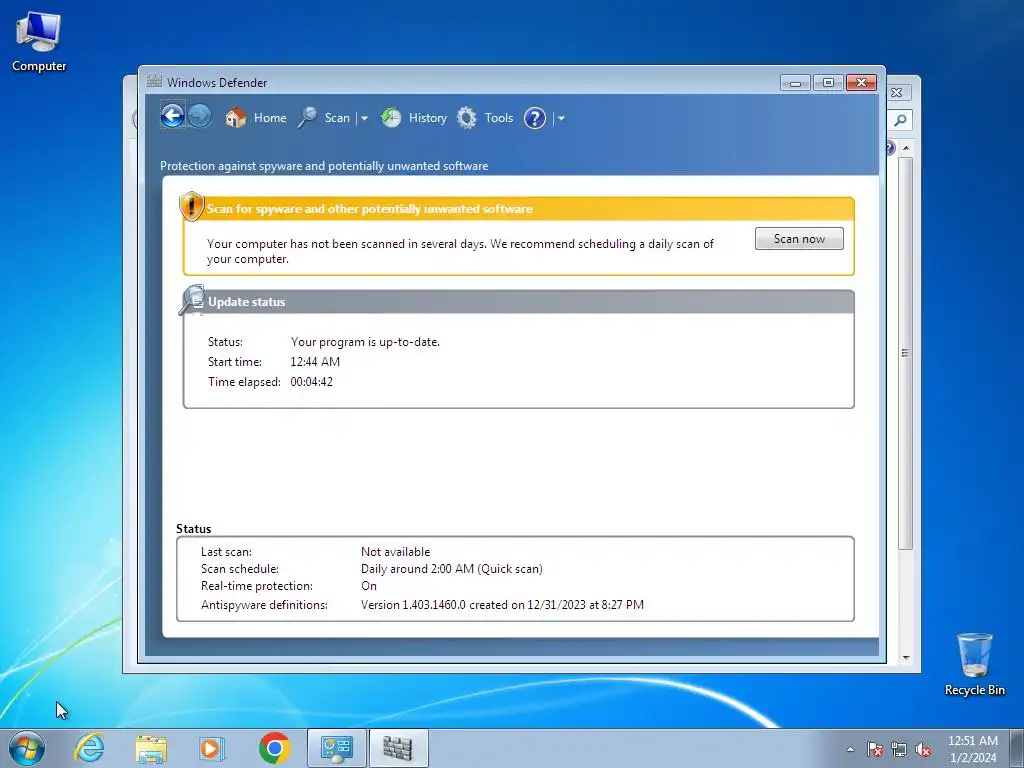Show hidden tray icons arrow

pos(850,749)
